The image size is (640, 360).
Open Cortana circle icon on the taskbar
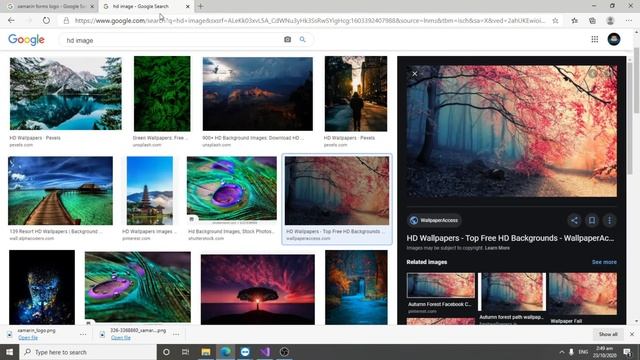coord(166,352)
